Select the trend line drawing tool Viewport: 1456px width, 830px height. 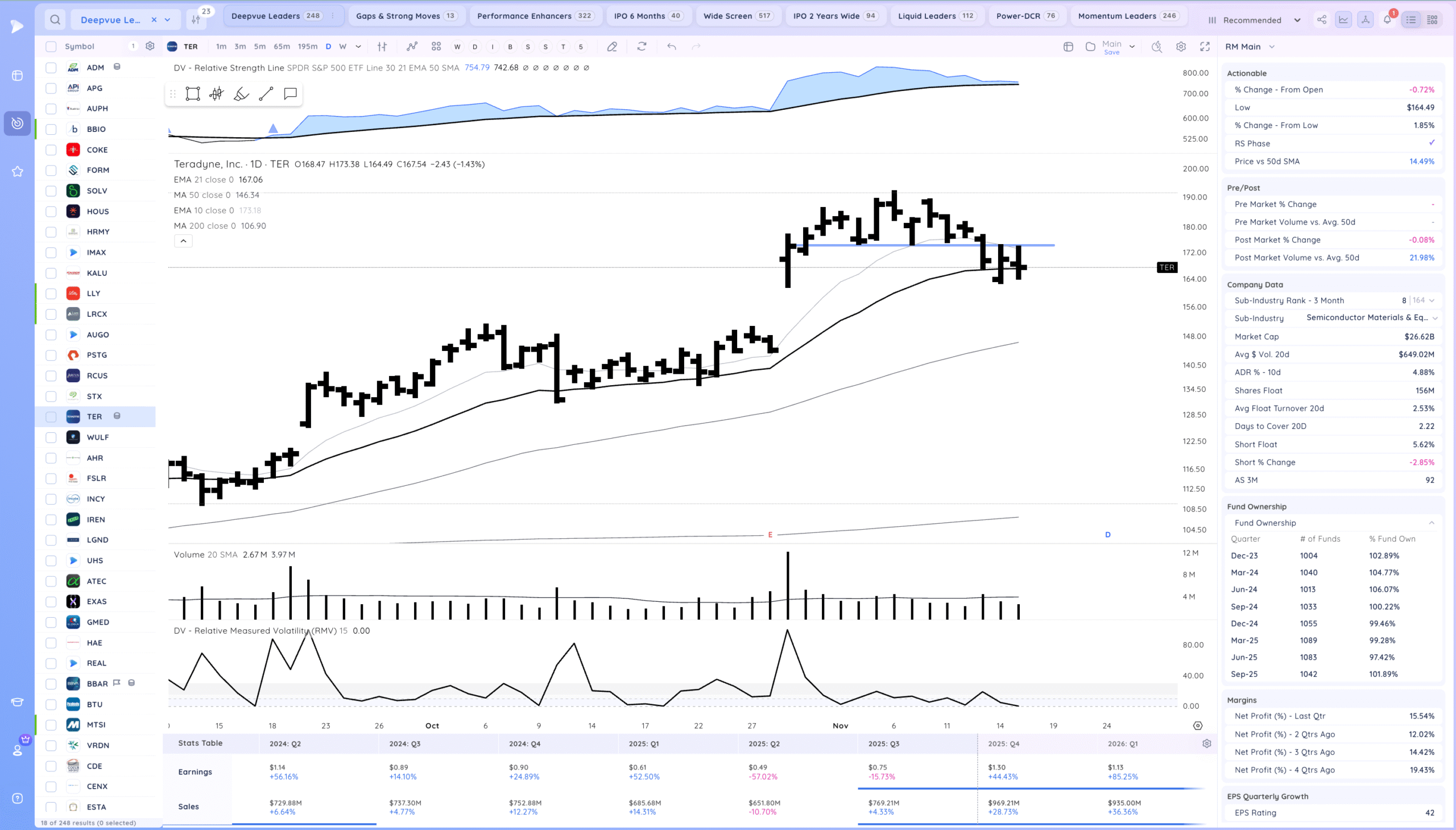266,94
